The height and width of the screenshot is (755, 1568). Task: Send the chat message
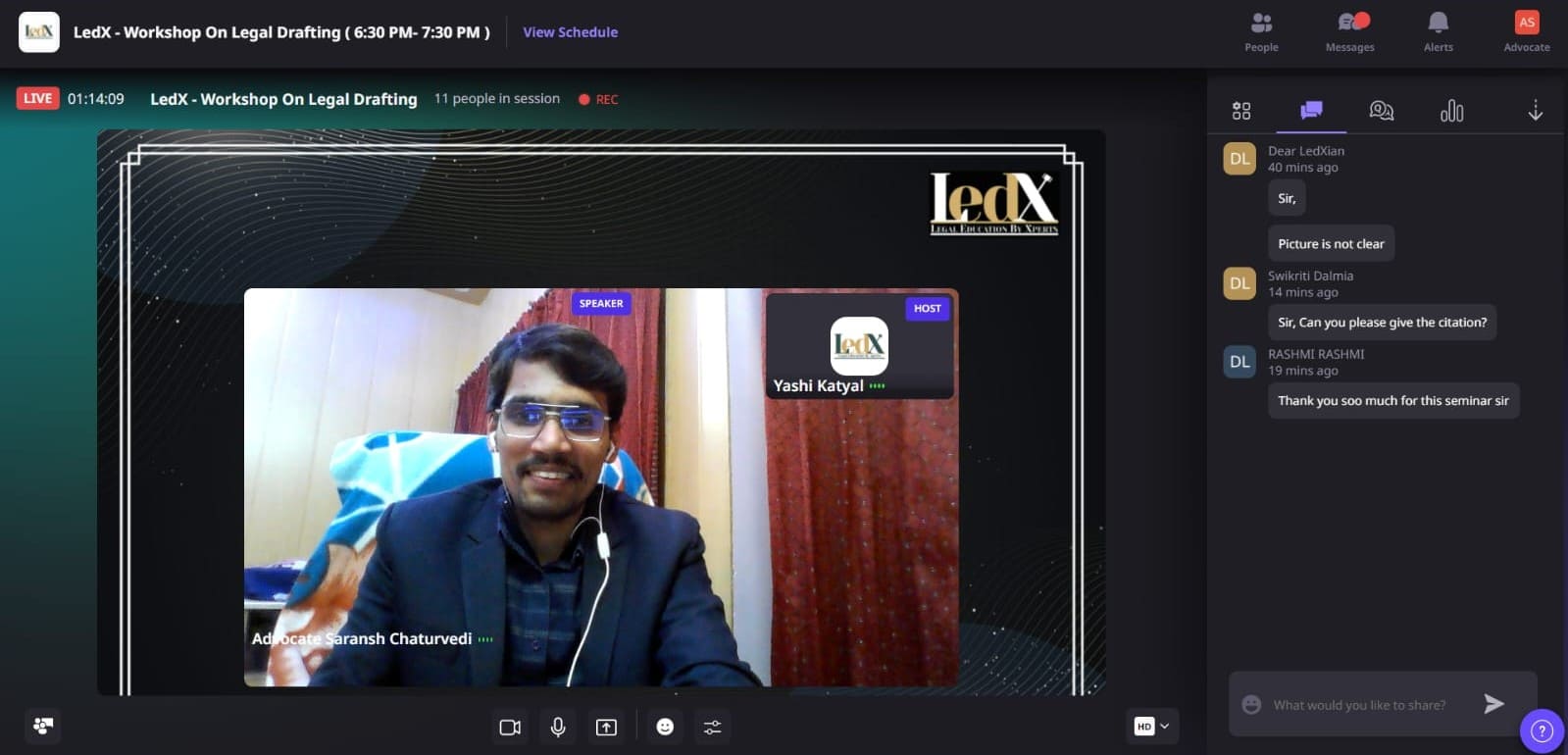coord(1493,704)
